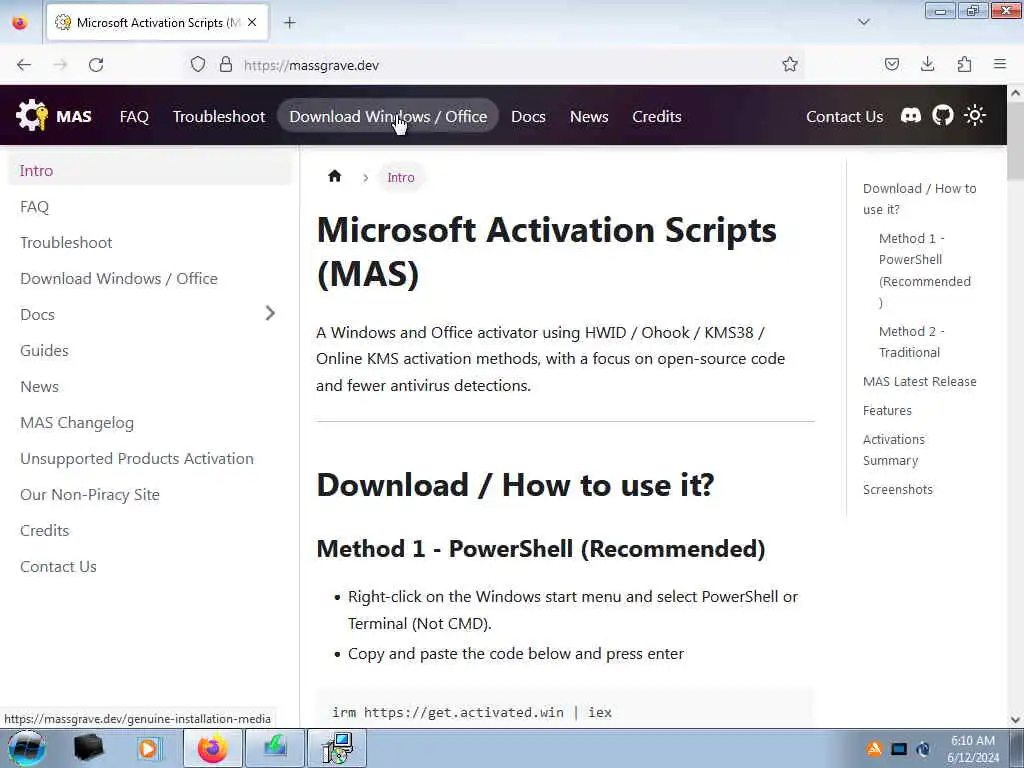Open News in left sidebar

click(x=150, y=386)
